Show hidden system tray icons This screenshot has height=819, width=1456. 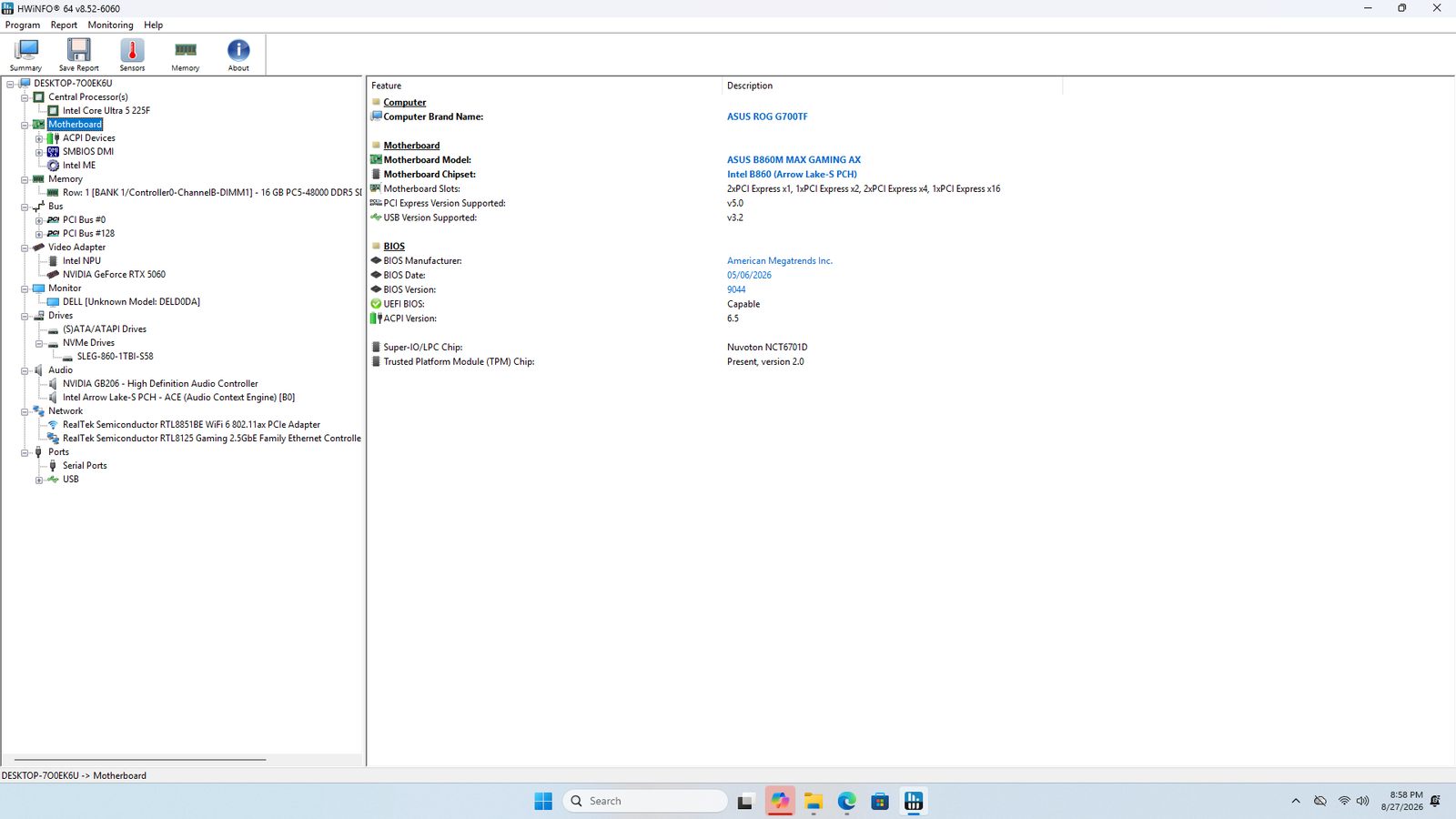point(1296,801)
